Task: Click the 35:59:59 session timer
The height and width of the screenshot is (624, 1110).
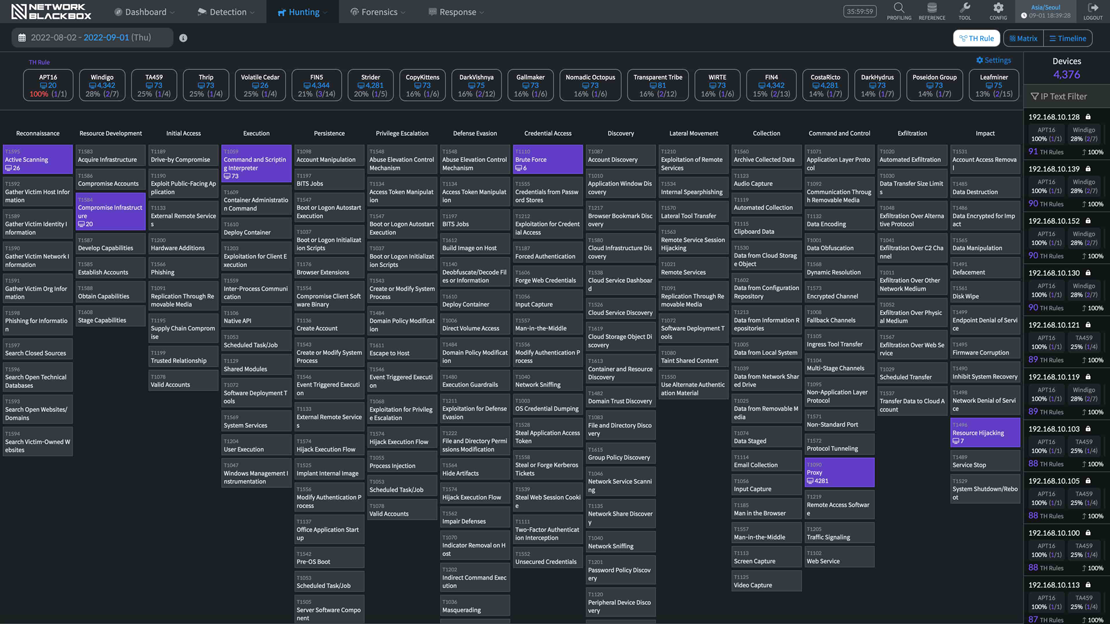Action: tap(859, 11)
